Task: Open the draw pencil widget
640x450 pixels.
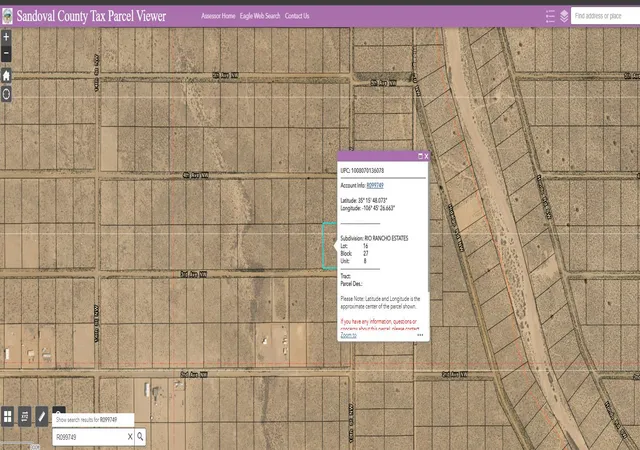Action: tap(42, 417)
